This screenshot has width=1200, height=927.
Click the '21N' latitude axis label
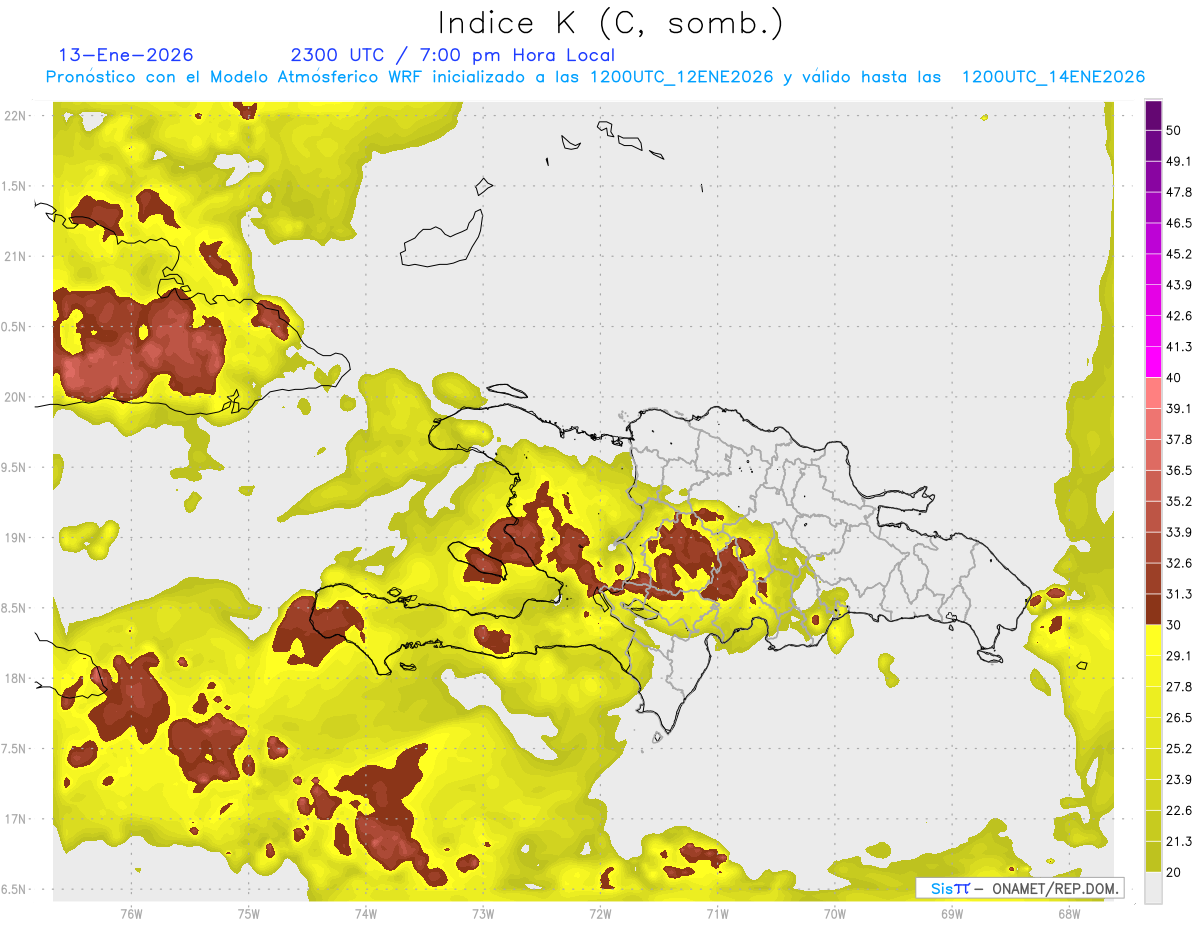(15, 256)
